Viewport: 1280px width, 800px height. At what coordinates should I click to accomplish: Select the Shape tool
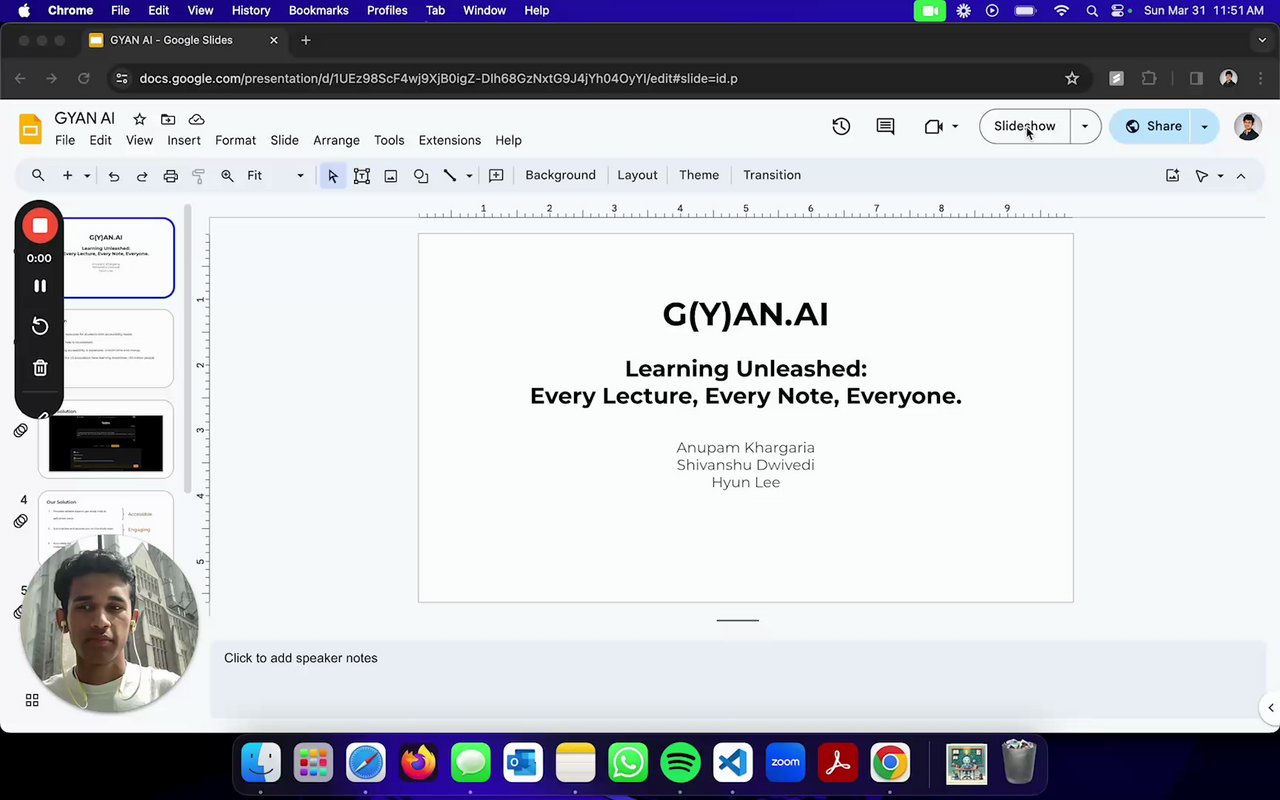click(x=421, y=176)
